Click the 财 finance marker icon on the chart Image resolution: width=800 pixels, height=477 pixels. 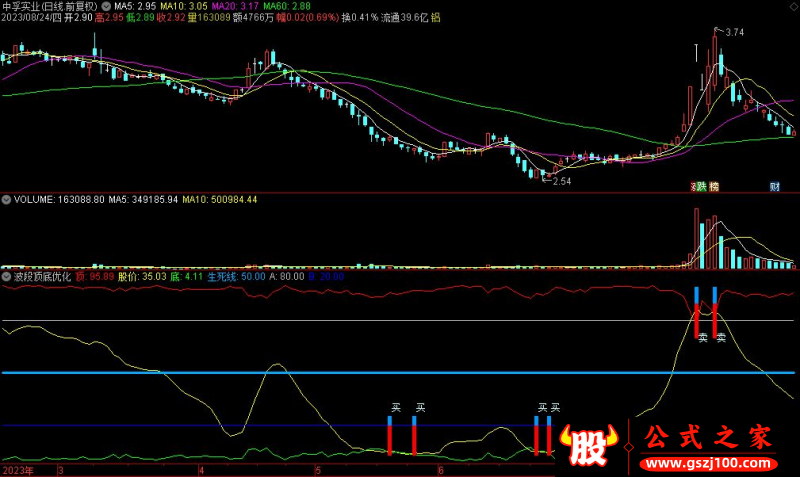coord(774,187)
